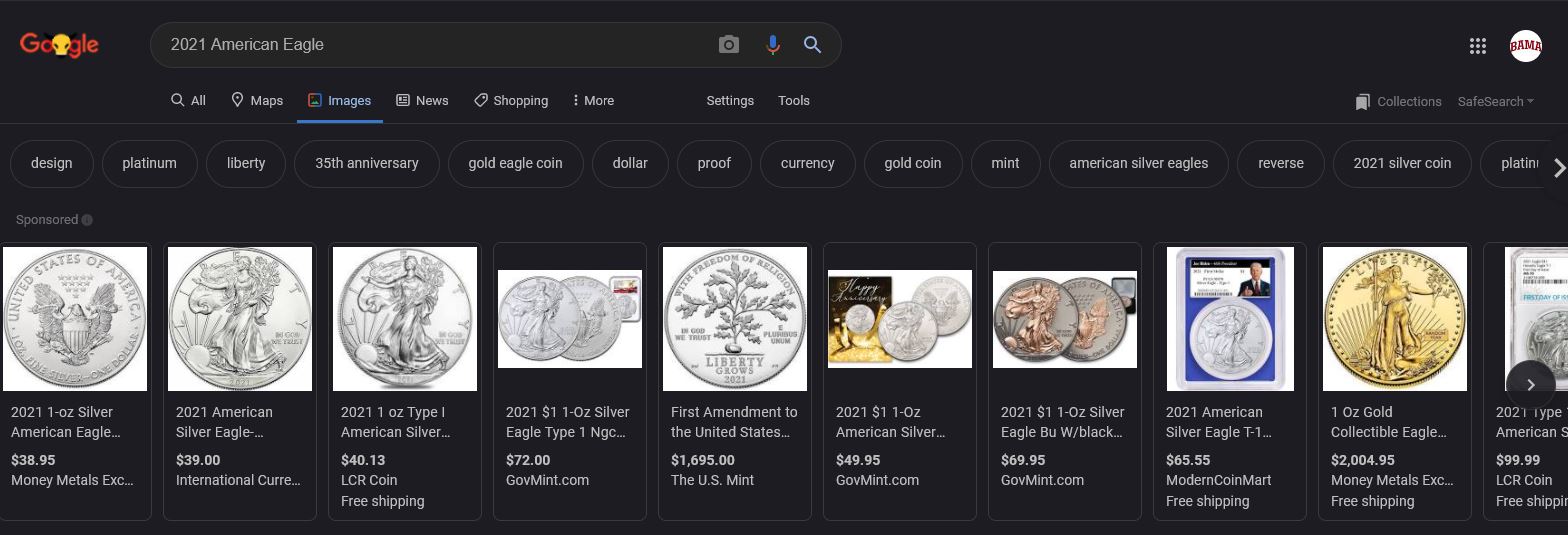Click the Sponsored info icon
This screenshot has width=1568, height=535.
pos(87,220)
